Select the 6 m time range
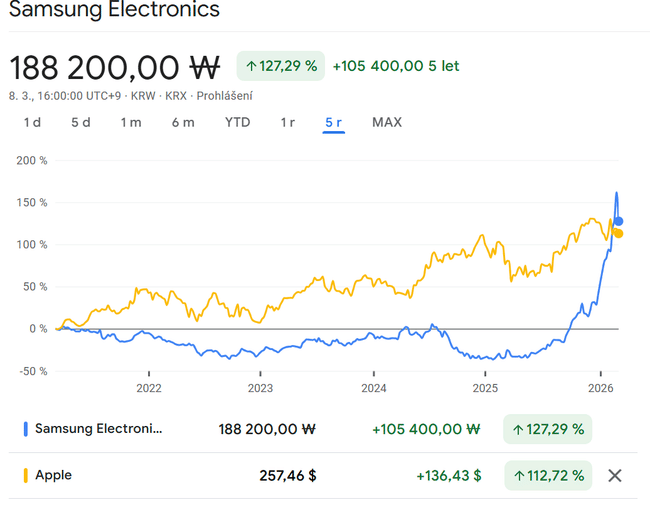650x505 pixels. (183, 122)
